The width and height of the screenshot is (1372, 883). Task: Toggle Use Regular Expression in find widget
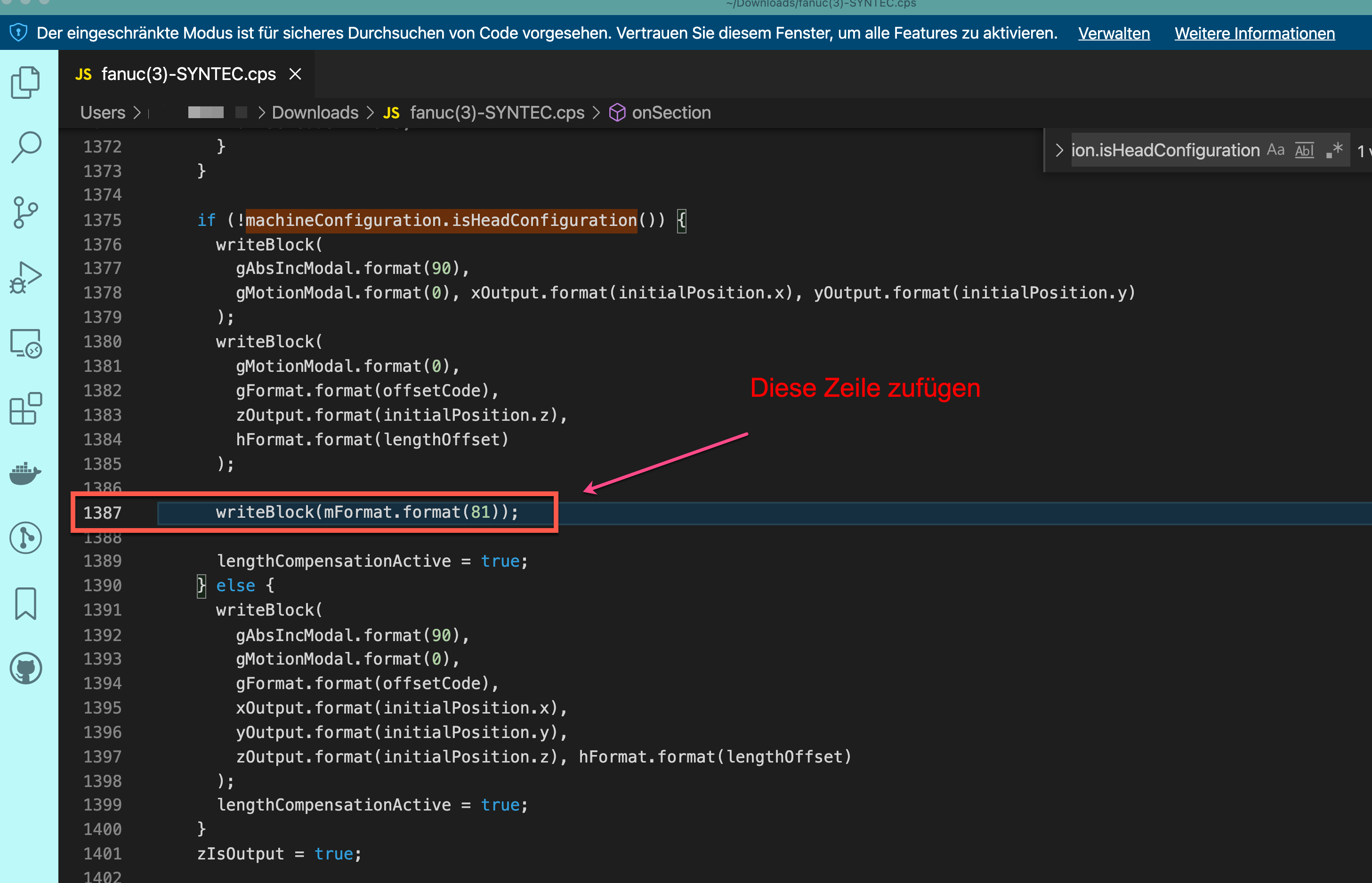pos(1335,150)
